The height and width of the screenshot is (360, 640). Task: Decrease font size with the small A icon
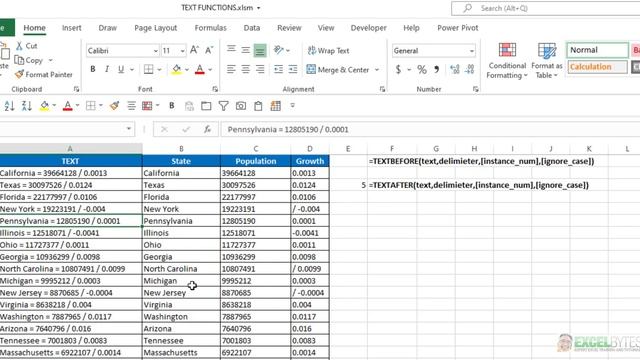[x=209, y=50]
